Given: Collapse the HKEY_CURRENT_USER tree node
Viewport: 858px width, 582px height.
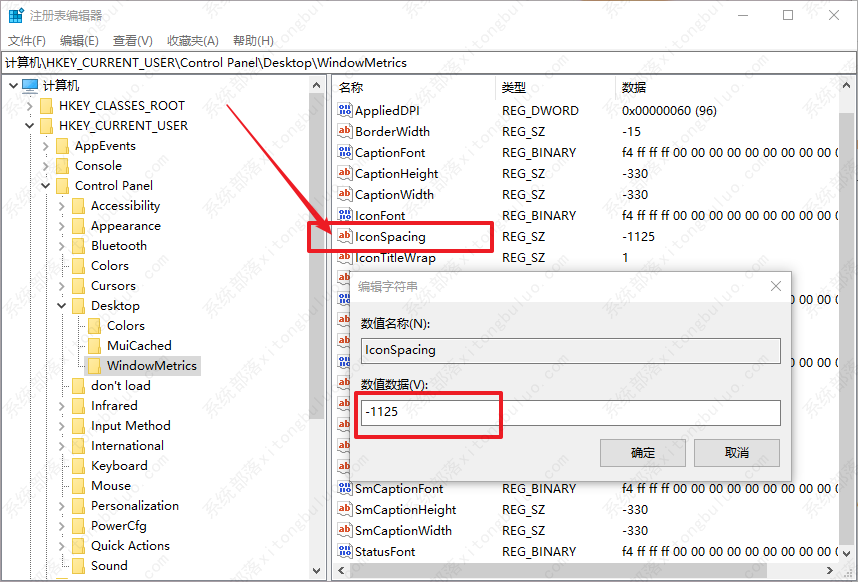Looking at the screenshot, I should 29,126.
